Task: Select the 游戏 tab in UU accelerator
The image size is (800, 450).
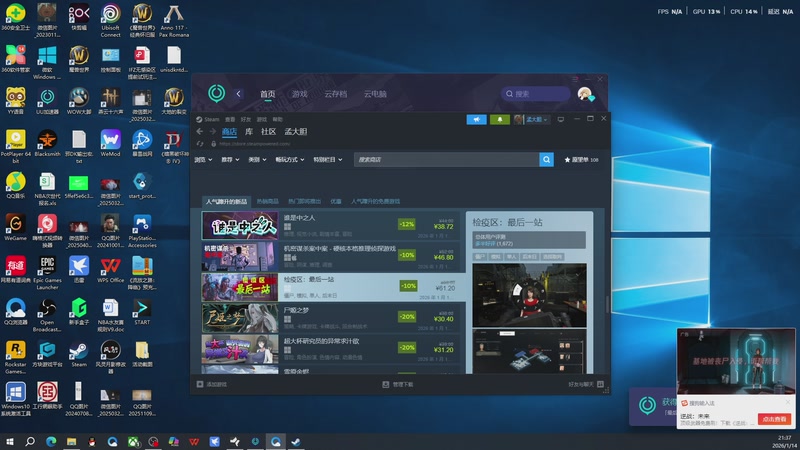Action: coord(299,94)
